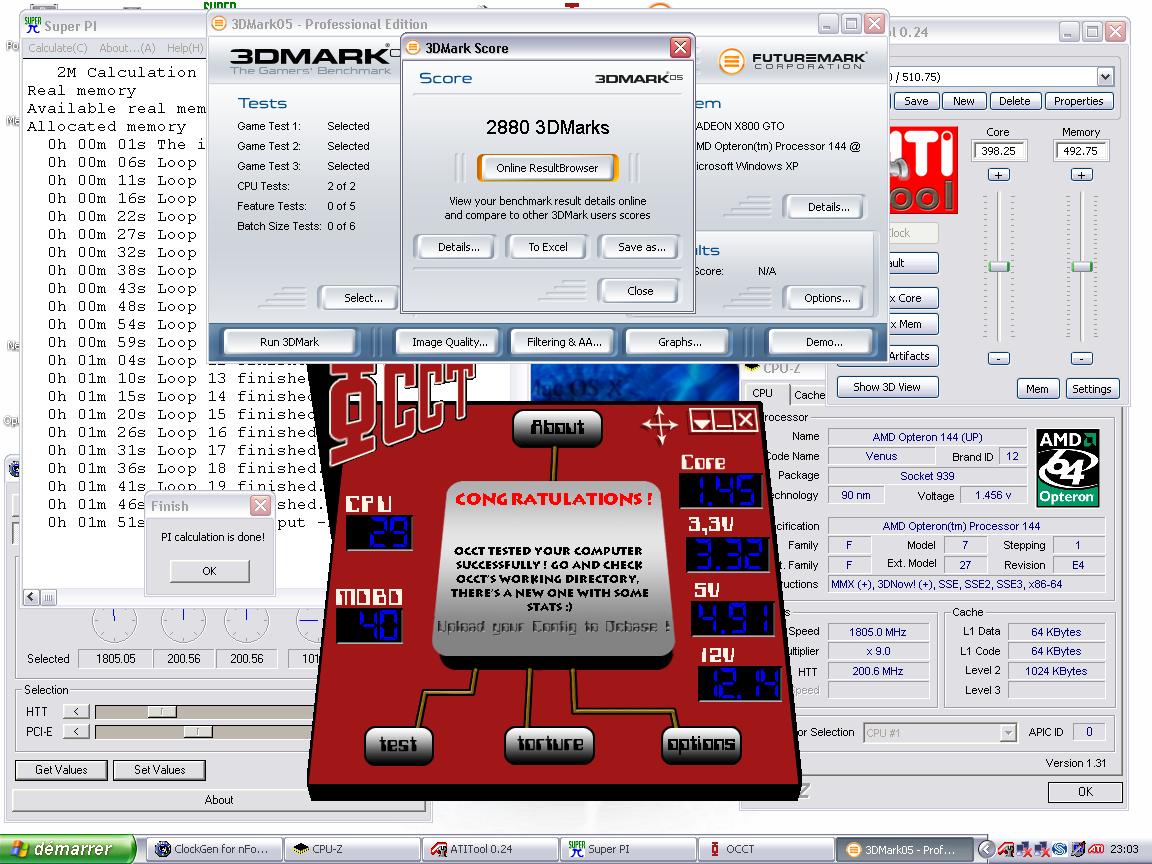This screenshot has width=1152, height=864.
Task: Click the ATITool Core clock slider handle
Action: click(x=998, y=266)
